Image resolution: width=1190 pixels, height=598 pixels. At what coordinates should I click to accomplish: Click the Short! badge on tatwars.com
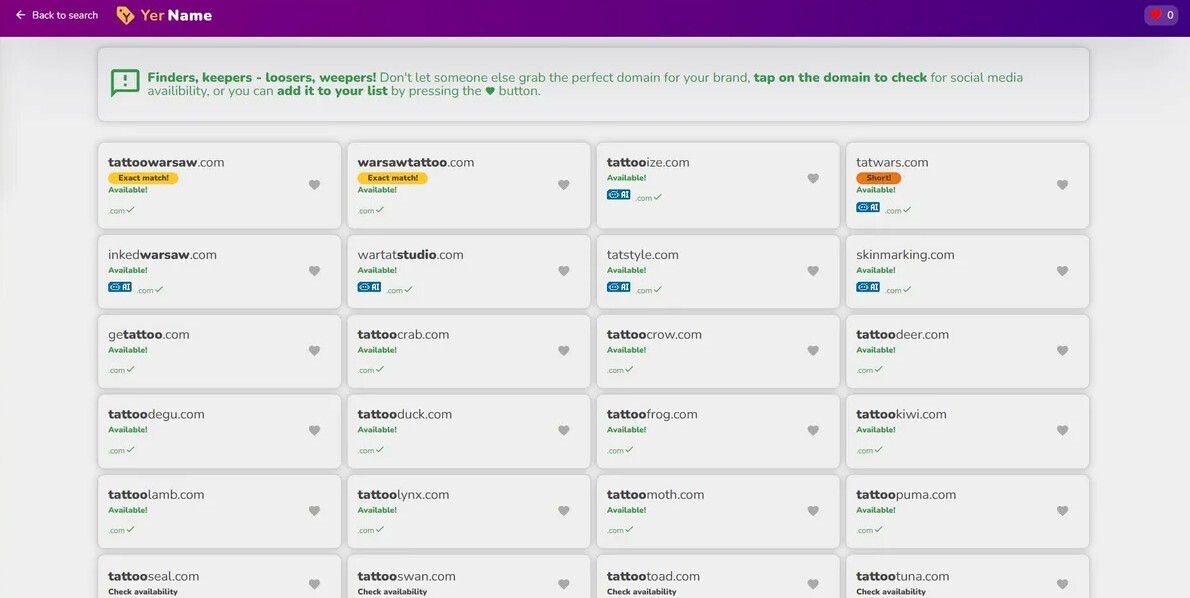pyautogui.click(x=878, y=178)
